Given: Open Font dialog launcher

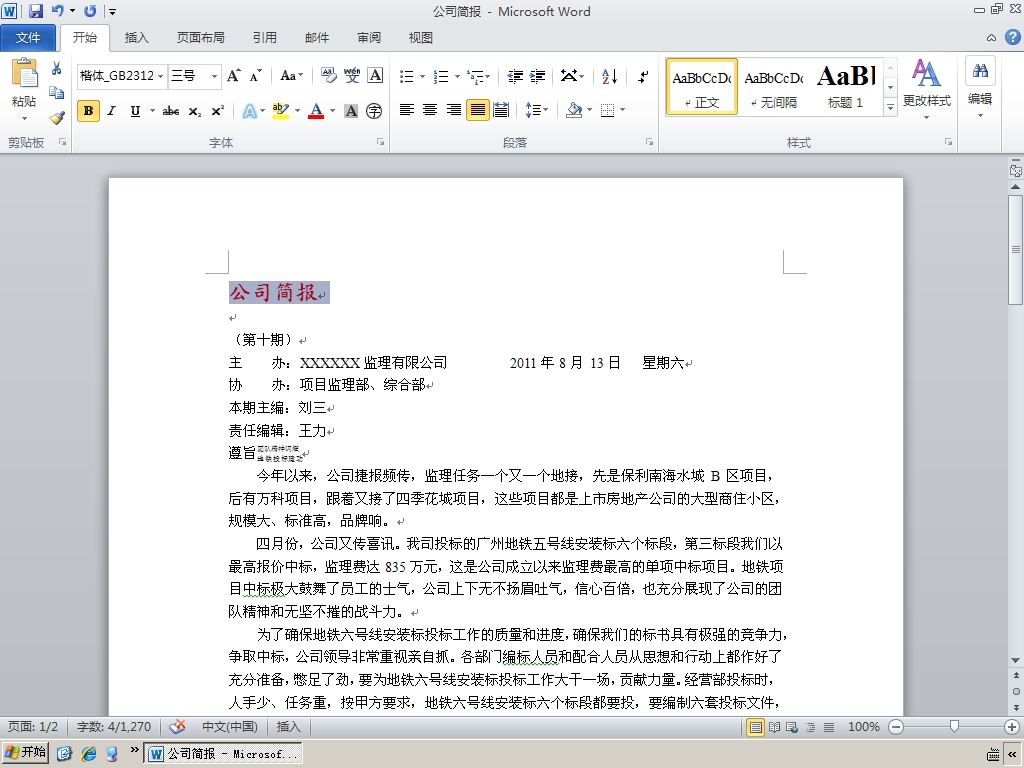Looking at the screenshot, I should pyautogui.click(x=381, y=142).
